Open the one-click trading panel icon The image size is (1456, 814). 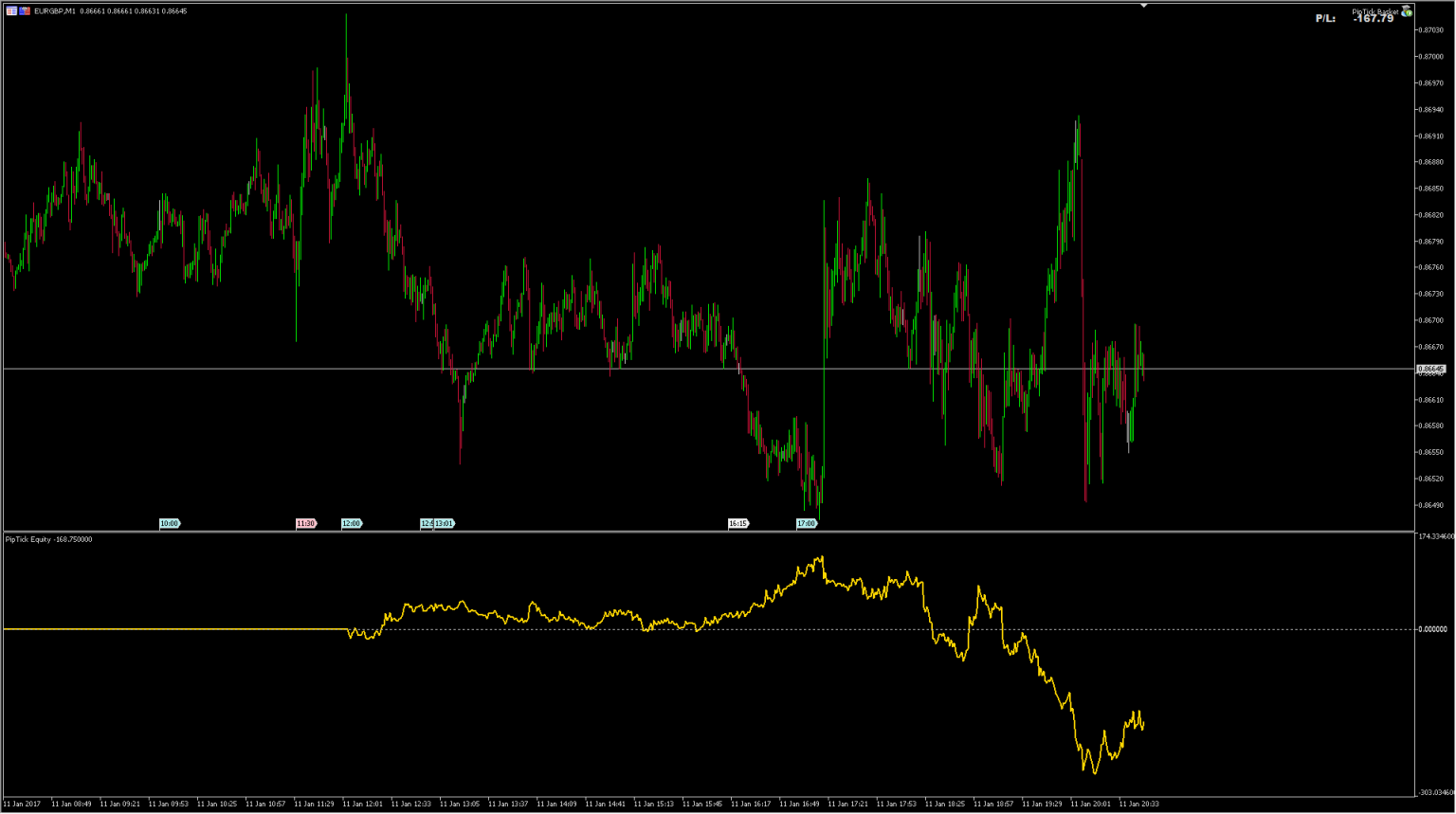[x=11, y=10]
